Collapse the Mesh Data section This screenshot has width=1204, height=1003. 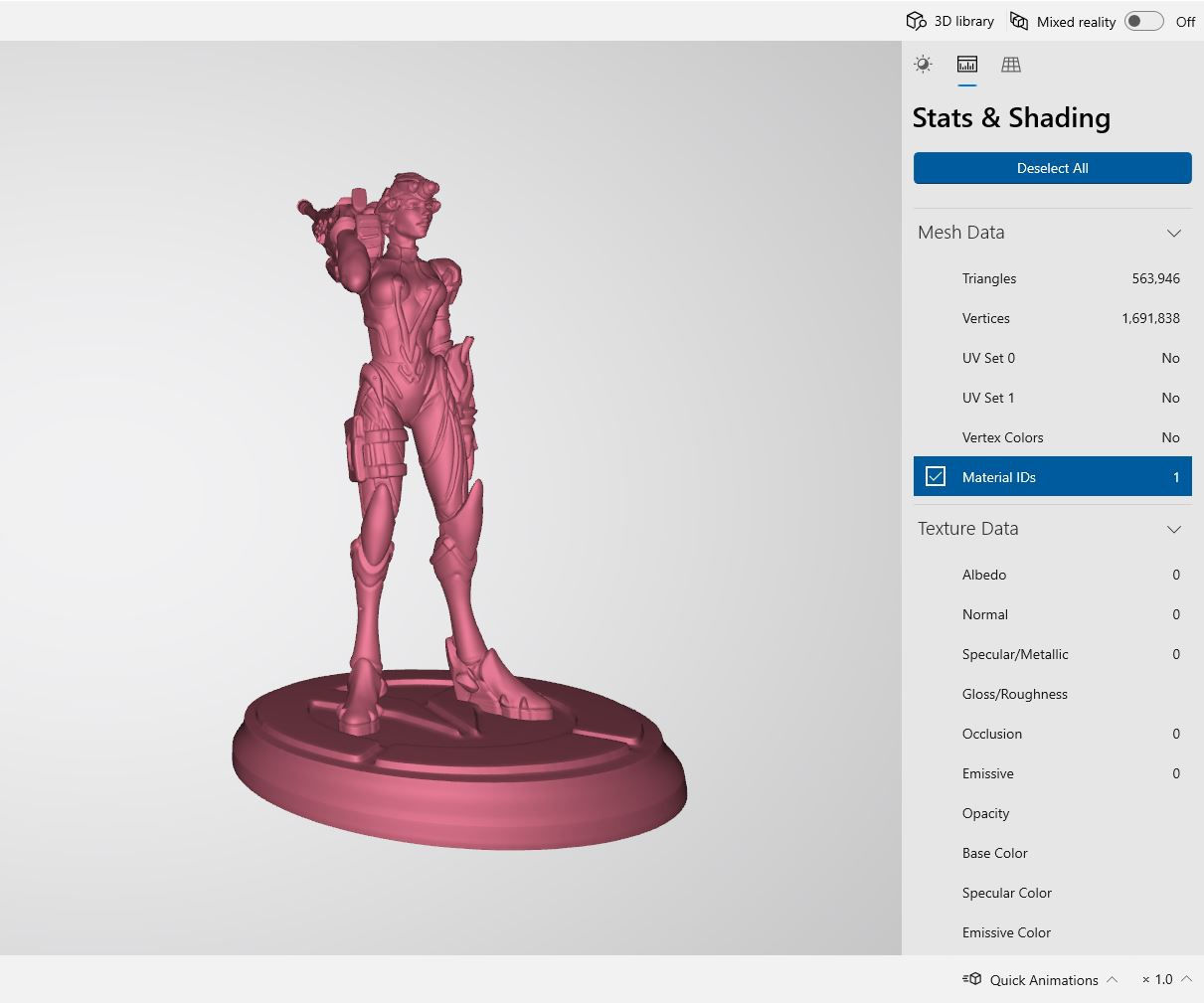pyautogui.click(x=1174, y=233)
